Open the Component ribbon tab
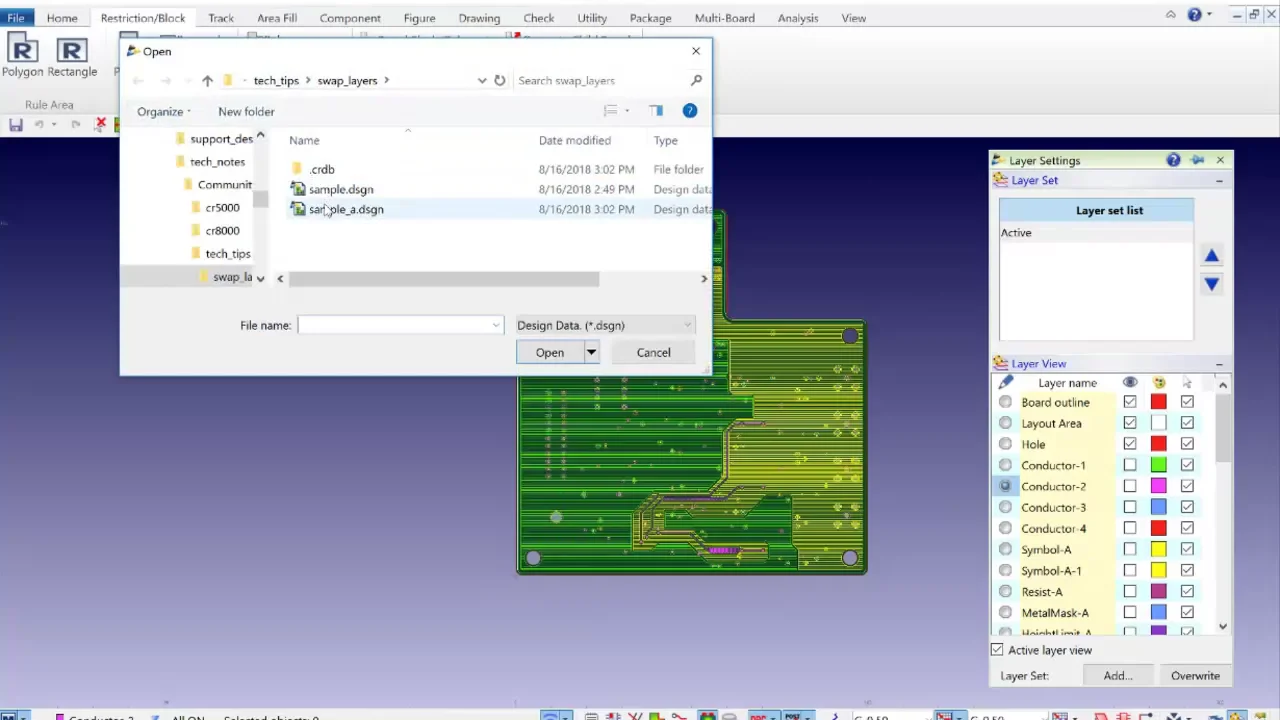 [x=350, y=18]
